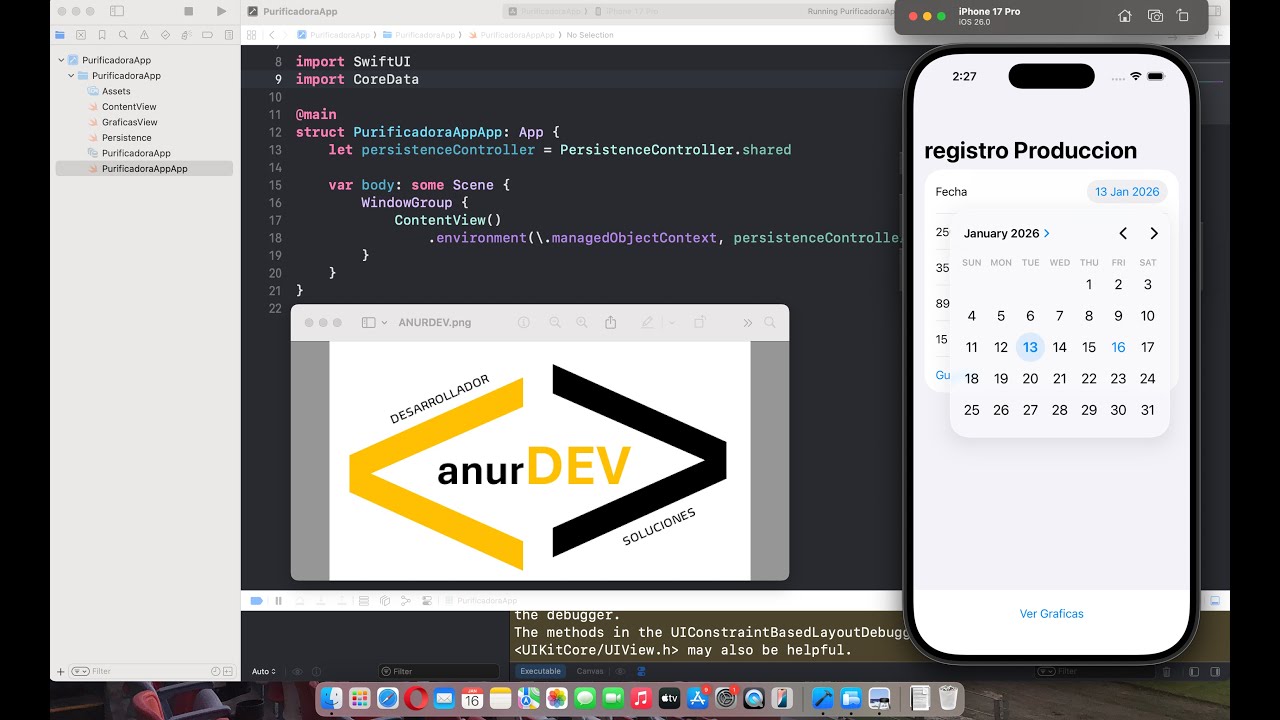The image size is (1280, 720).
Task: Open the Trash in the Dock
Action: 949,698
